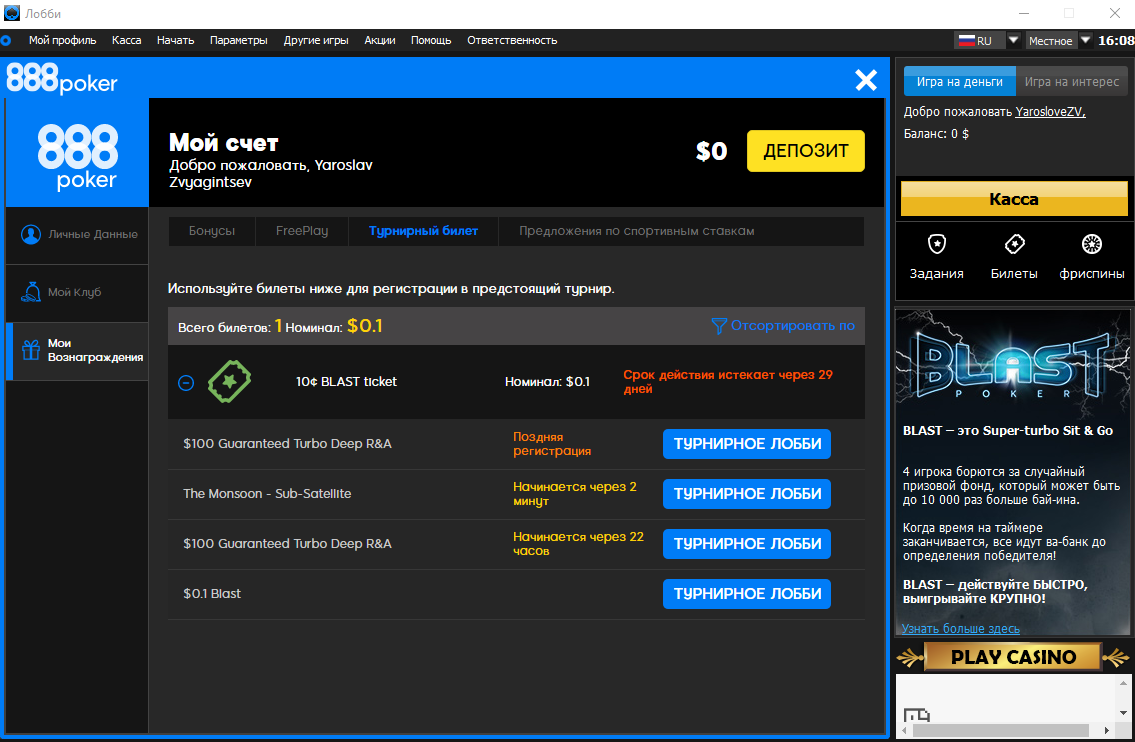Image resolution: width=1135 pixels, height=742 pixels.
Task: Click the blue circle icon beside Мой профиль
Action: tap(6, 41)
